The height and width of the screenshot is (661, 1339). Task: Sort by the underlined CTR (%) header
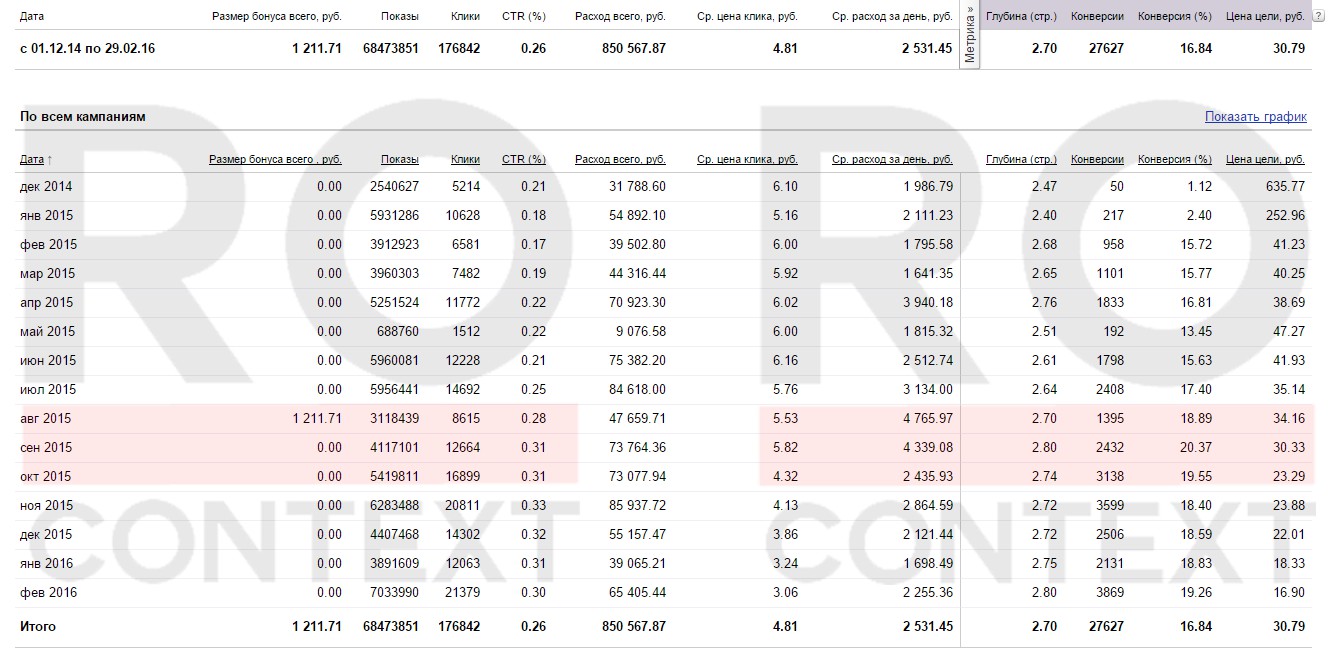tap(524, 159)
